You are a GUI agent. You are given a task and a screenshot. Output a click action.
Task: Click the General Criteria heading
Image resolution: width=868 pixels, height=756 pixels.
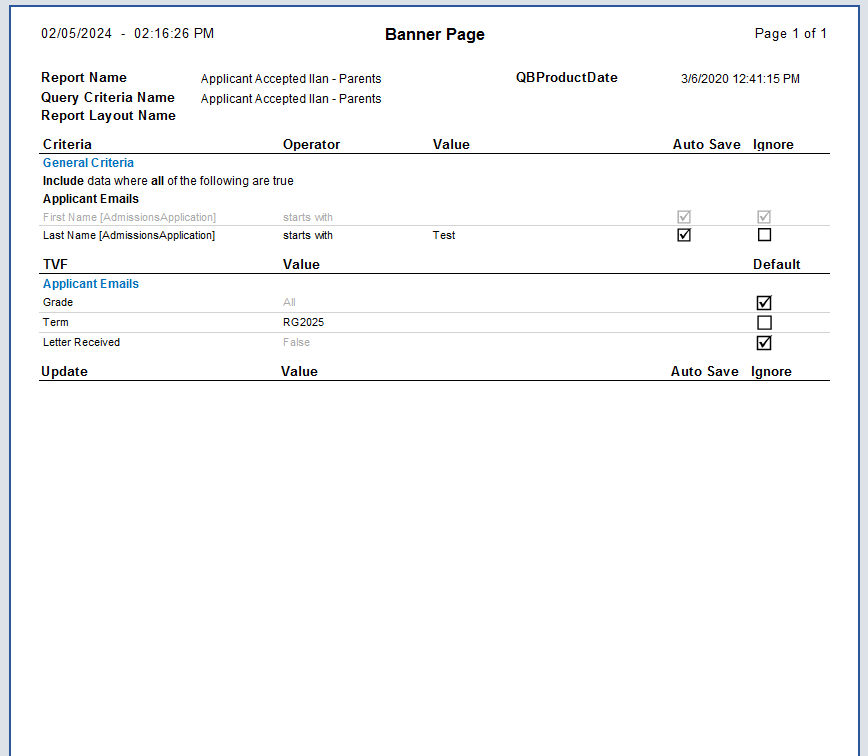point(88,163)
